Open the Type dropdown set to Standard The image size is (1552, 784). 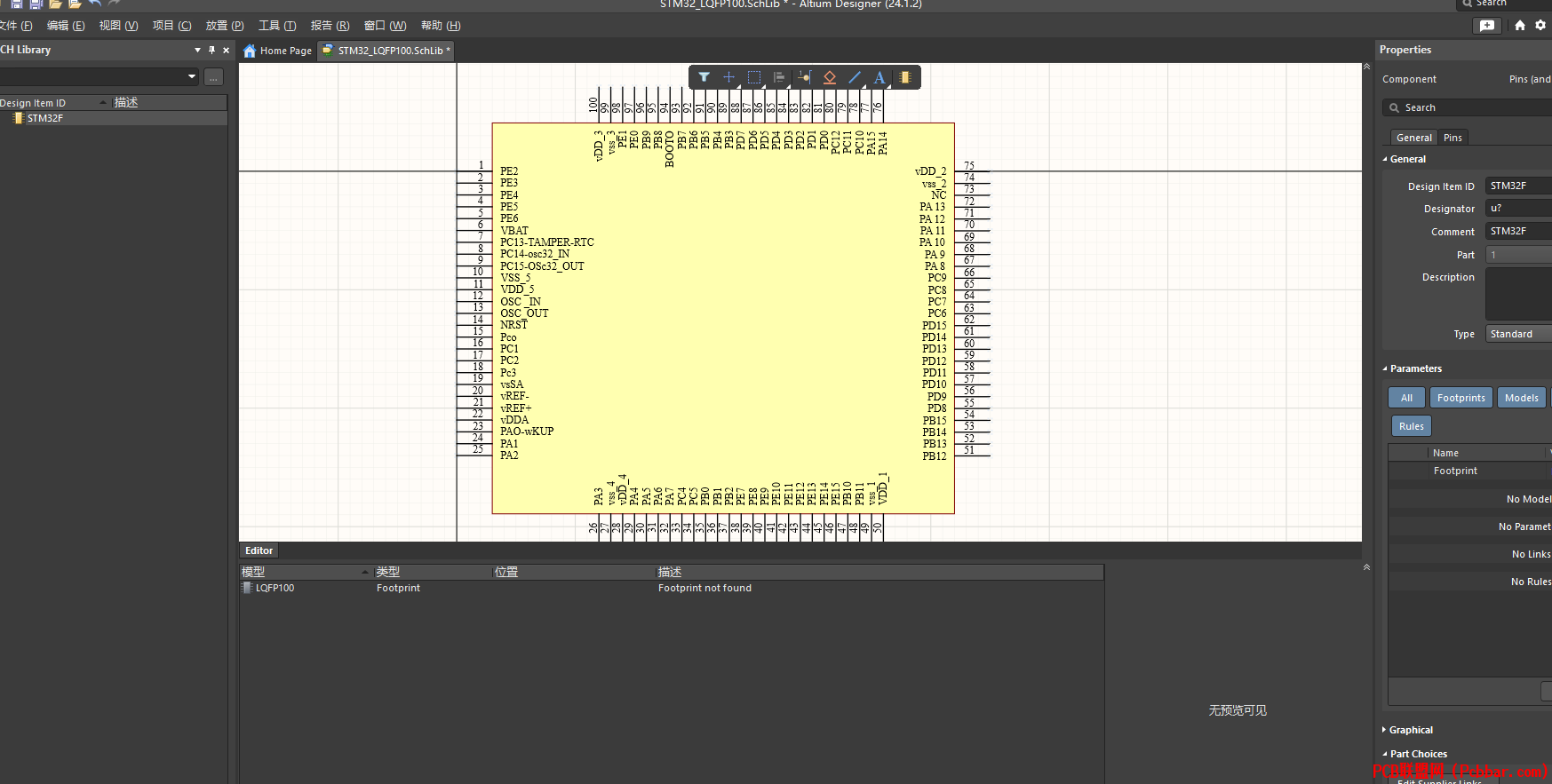click(x=1519, y=334)
